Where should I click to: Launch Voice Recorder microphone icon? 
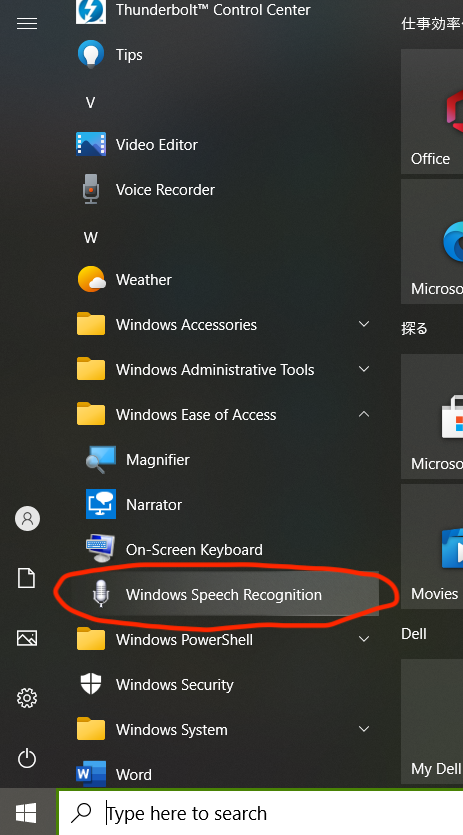click(x=91, y=189)
